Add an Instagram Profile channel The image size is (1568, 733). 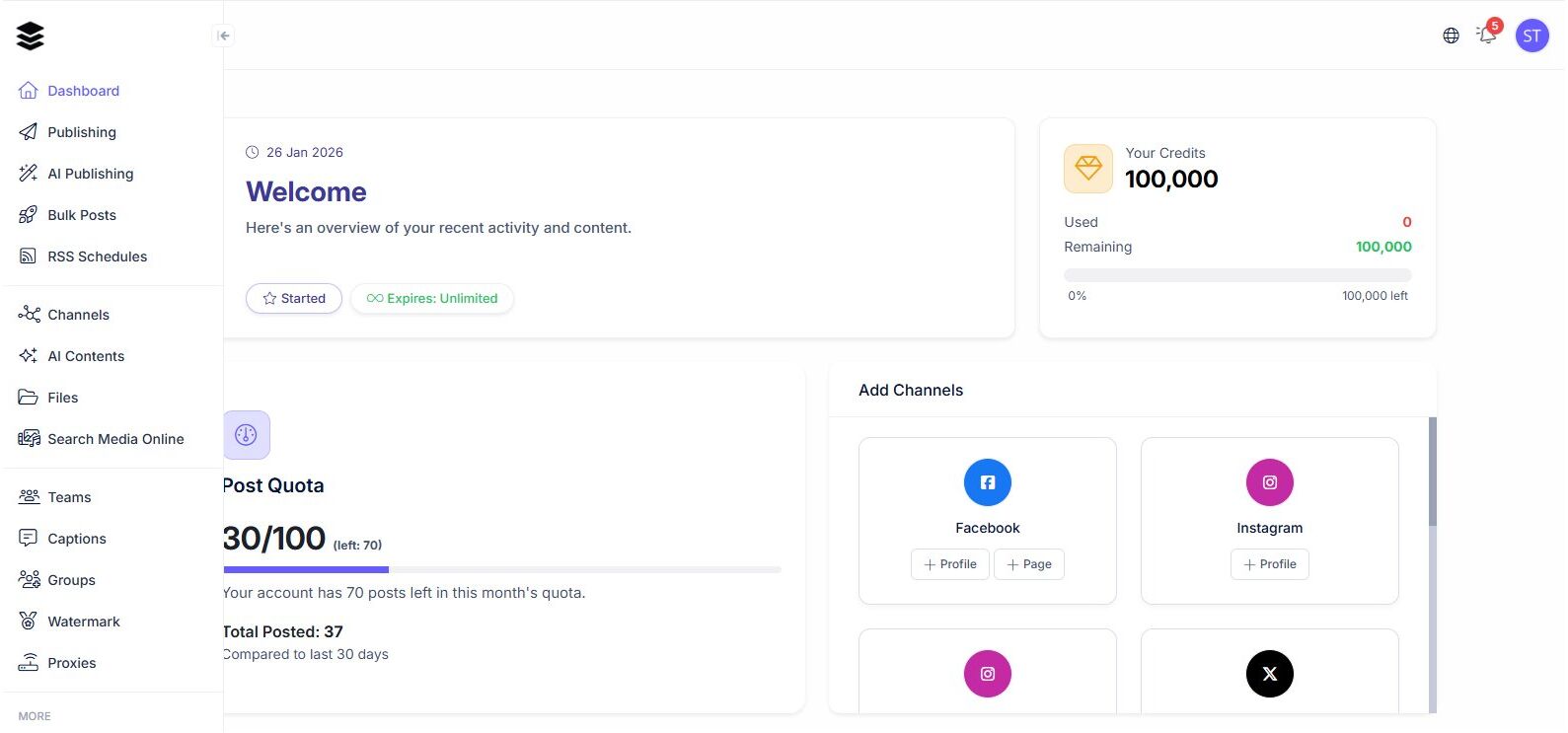coord(1269,564)
